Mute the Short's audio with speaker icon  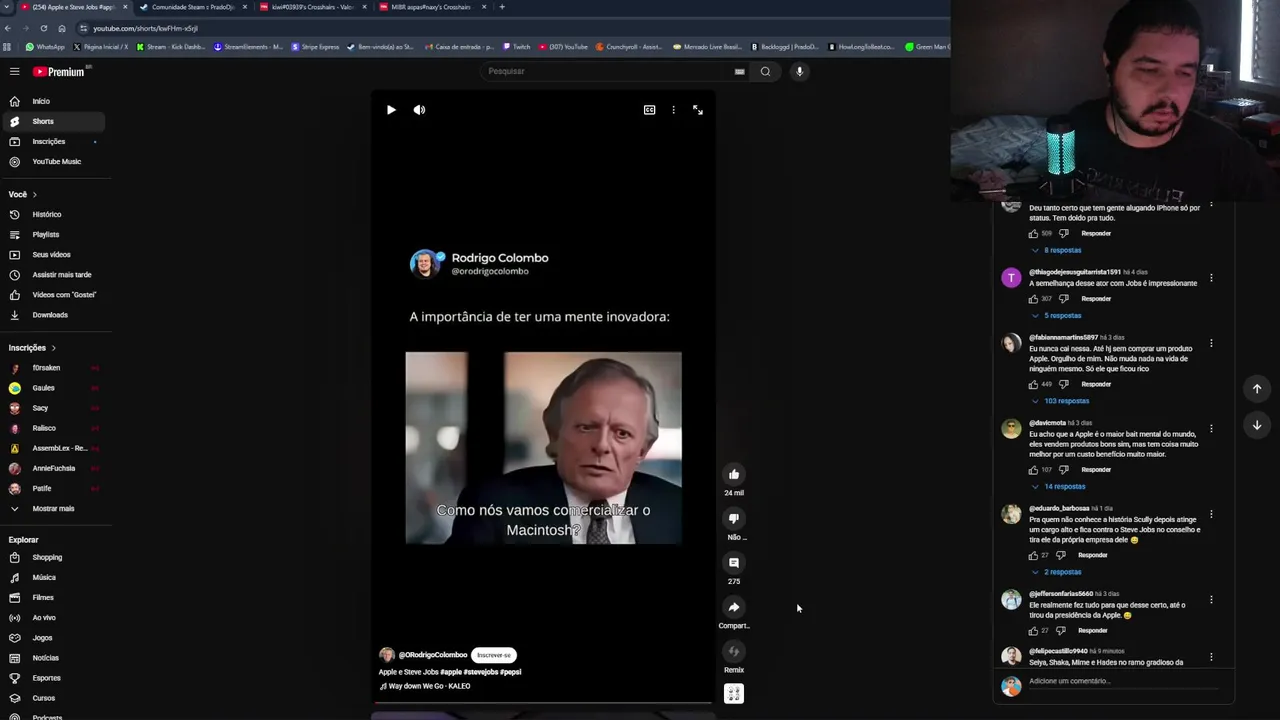coord(419,110)
